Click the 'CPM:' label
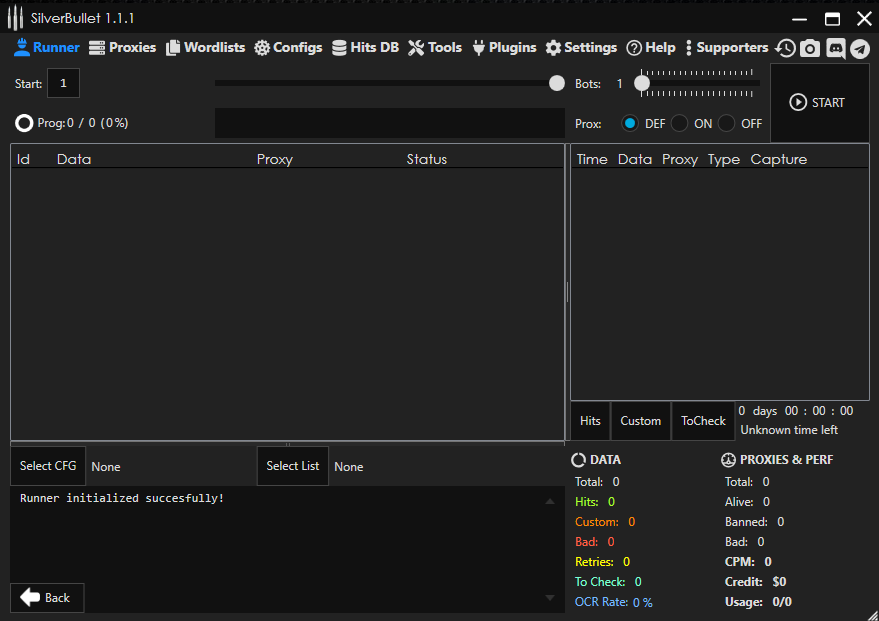The image size is (879, 621). (739, 562)
